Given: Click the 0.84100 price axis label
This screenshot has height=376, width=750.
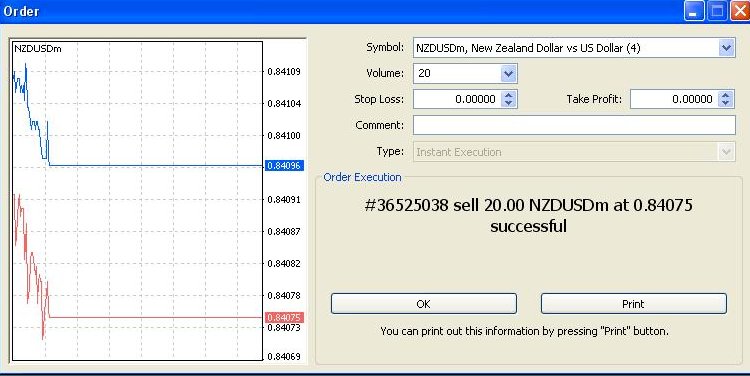Looking at the screenshot, I should (284, 136).
